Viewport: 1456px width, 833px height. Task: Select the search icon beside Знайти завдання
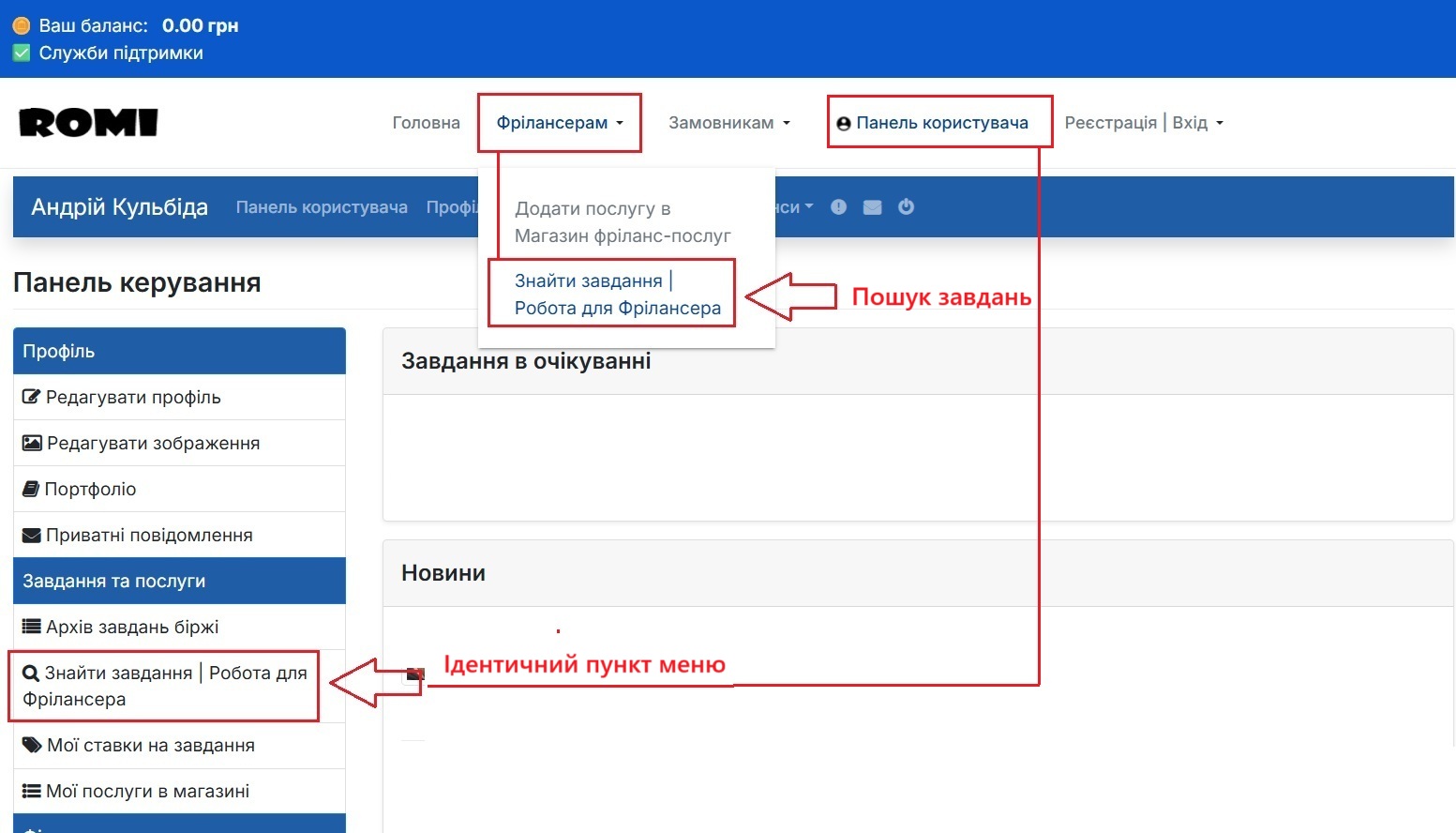29,673
